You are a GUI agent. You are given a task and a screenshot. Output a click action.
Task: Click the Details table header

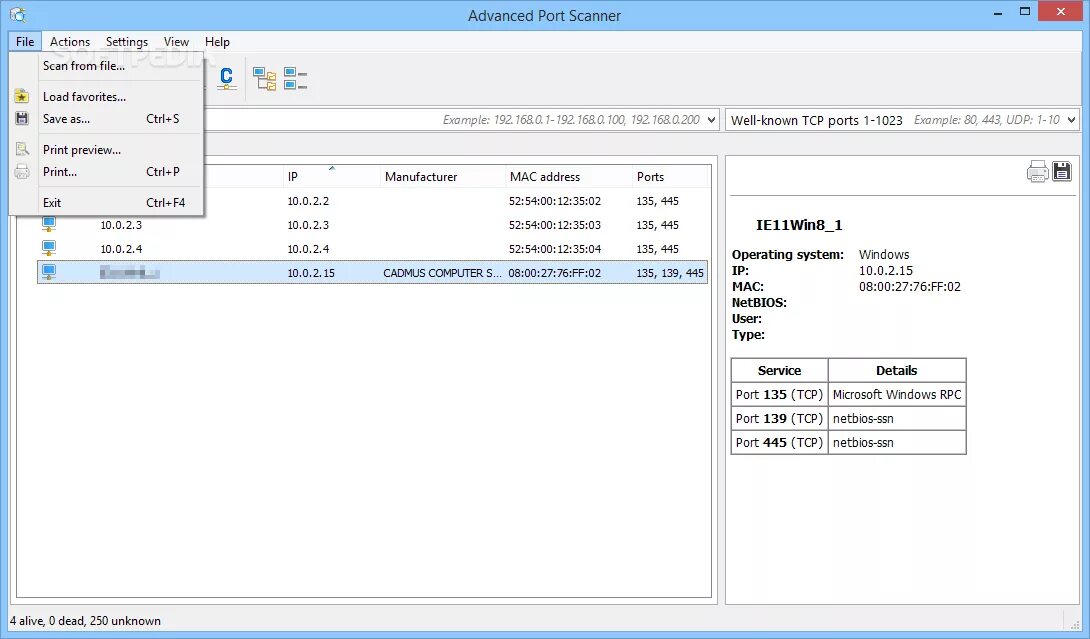(897, 371)
